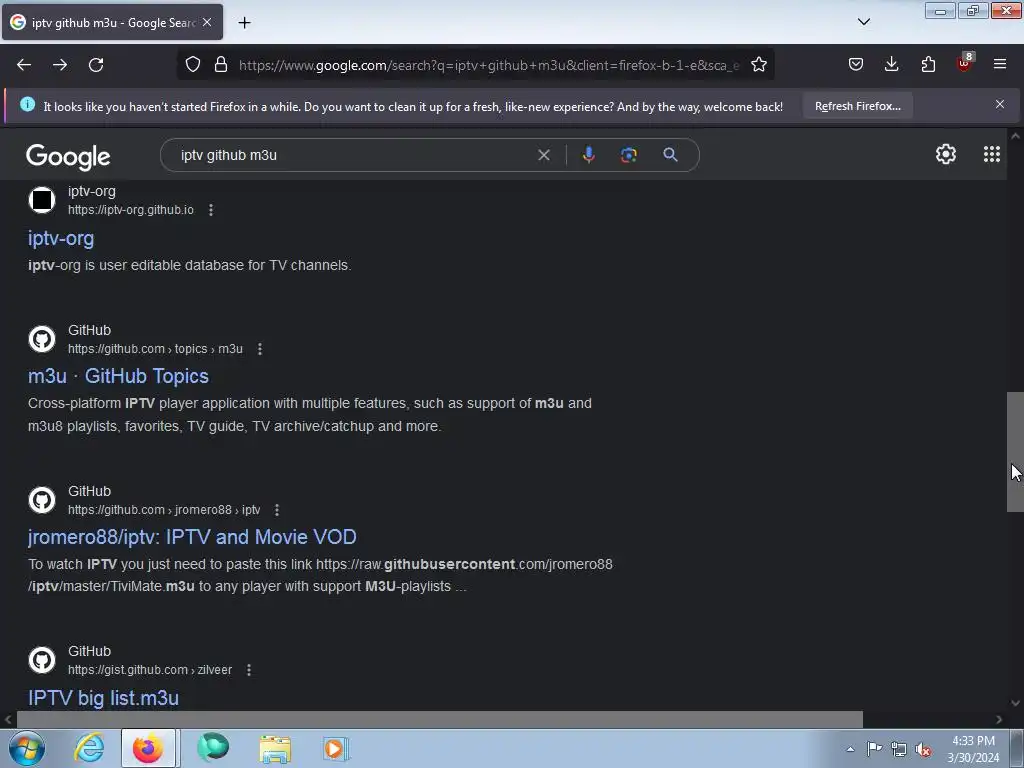Open the green globe taskbar app
The width and height of the screenshot is (1024, 768).
[x=213, y=748]
